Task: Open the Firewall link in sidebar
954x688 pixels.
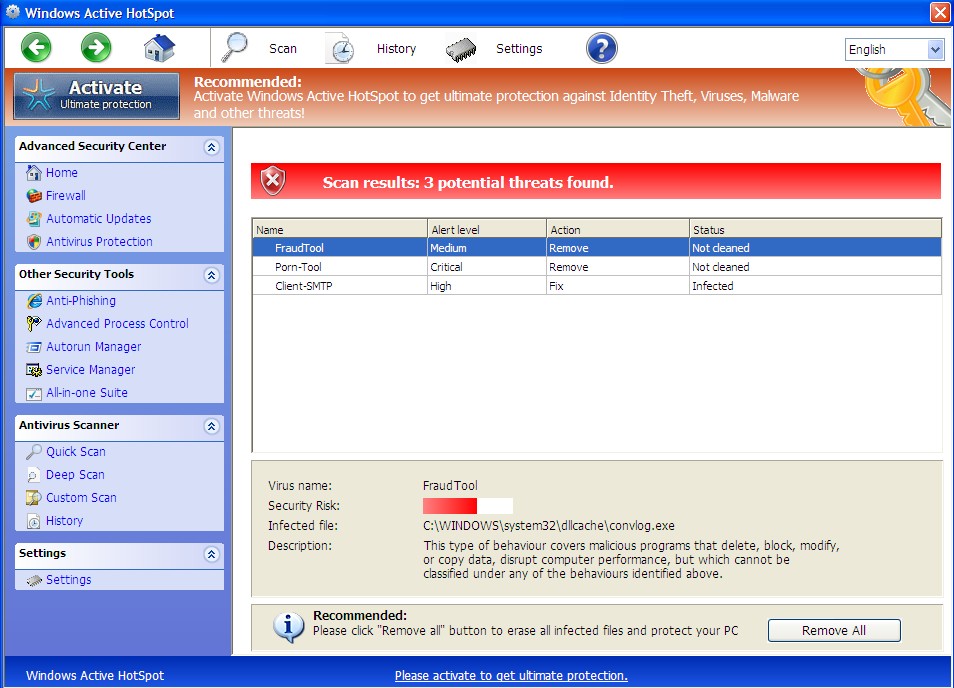Action: (x=66, y=196)
